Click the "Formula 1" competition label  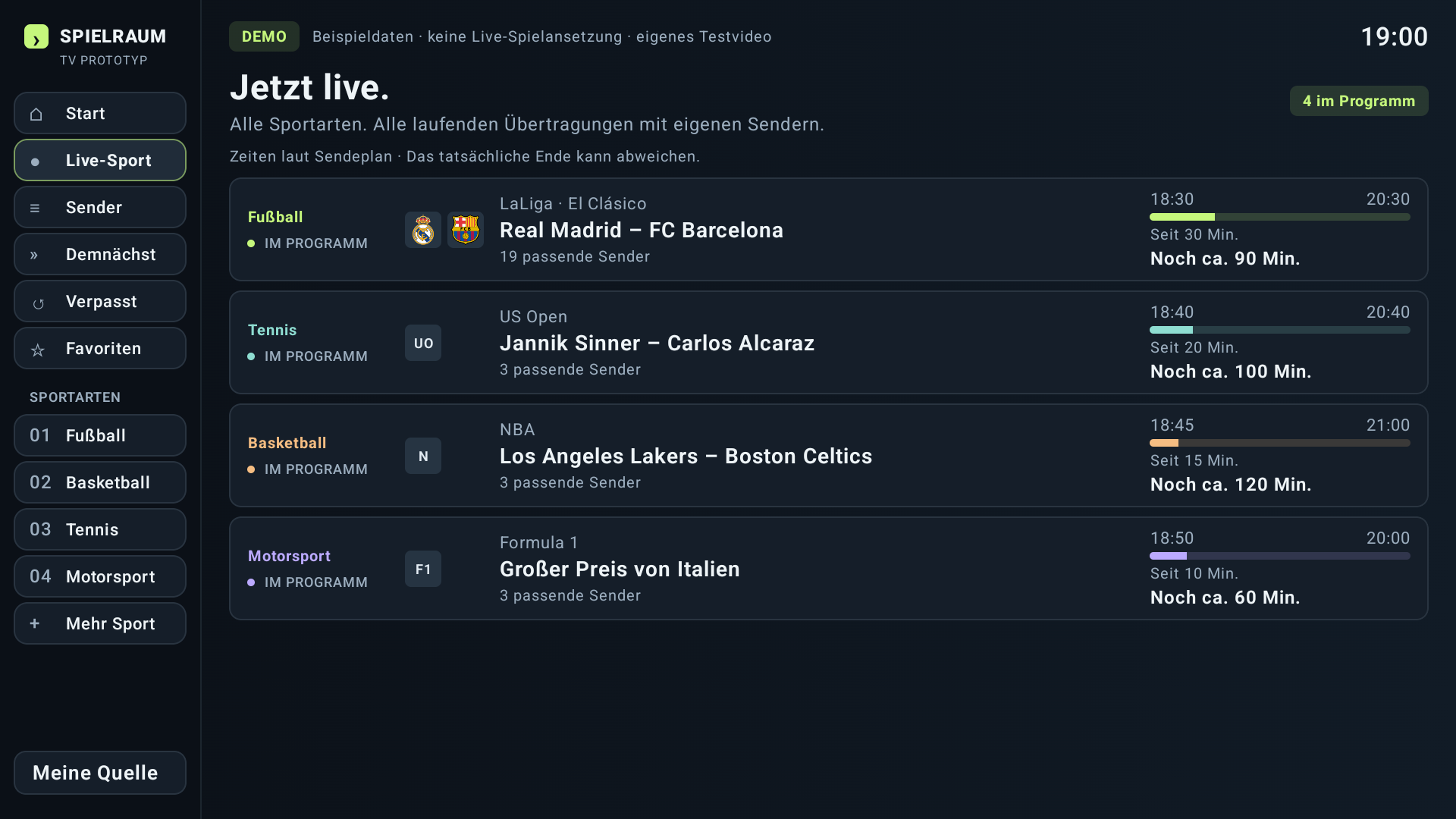click(539, 542)
